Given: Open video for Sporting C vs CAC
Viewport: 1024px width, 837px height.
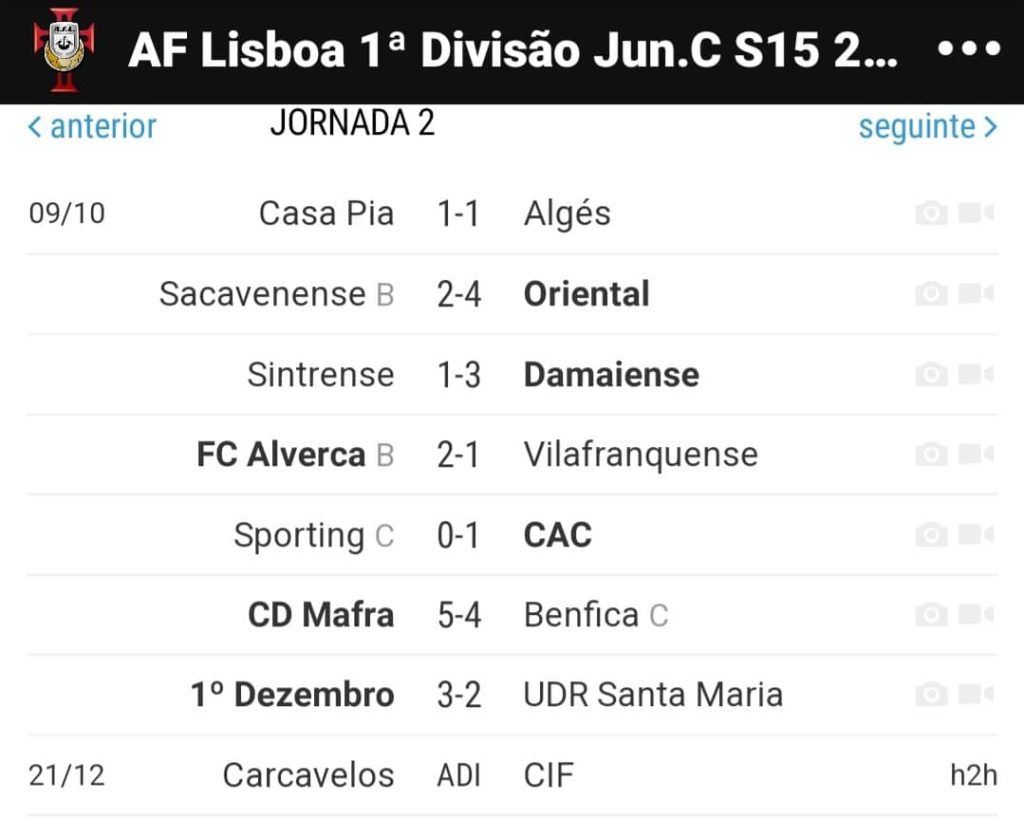Looking at the screenshot, I should (x=976, y=535).
